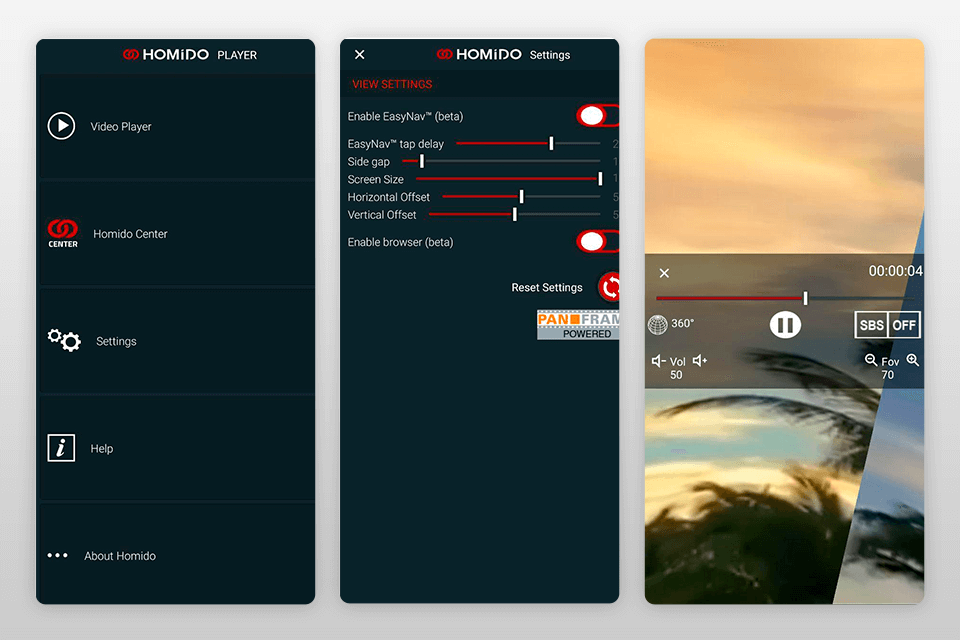Pause playback with the pause button

click(x=785, y=325)
